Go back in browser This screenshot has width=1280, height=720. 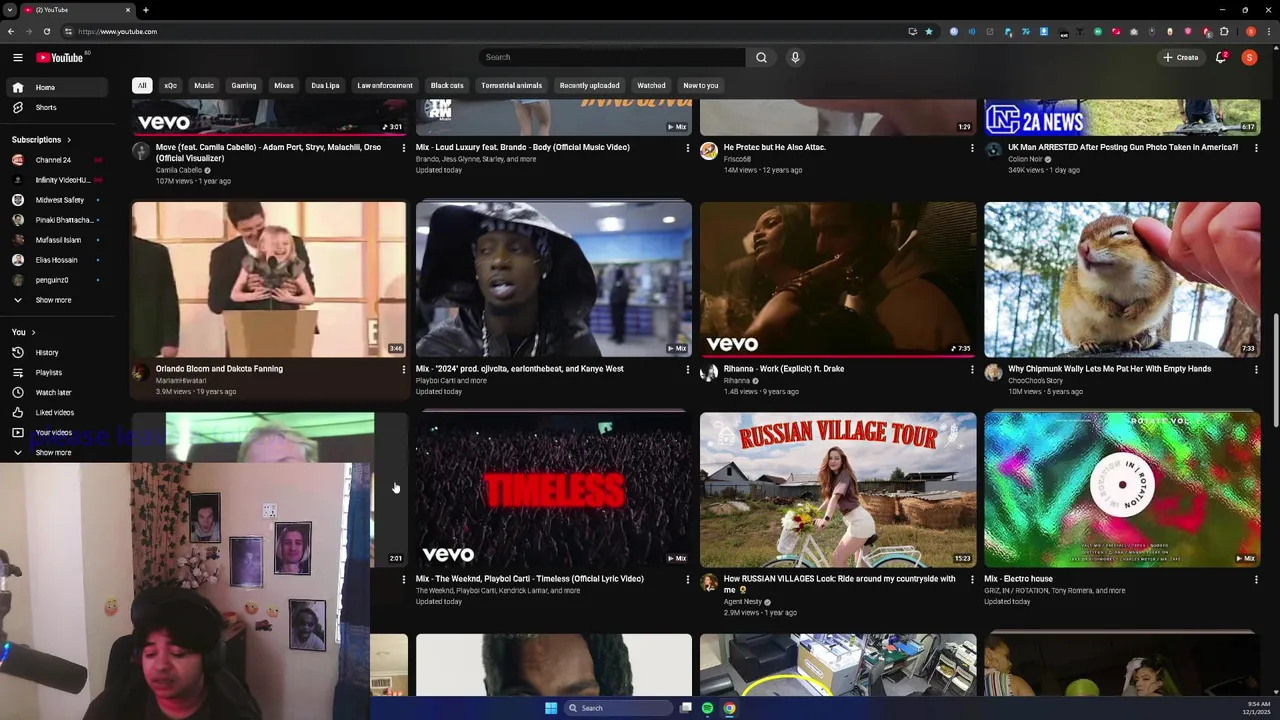10,31
